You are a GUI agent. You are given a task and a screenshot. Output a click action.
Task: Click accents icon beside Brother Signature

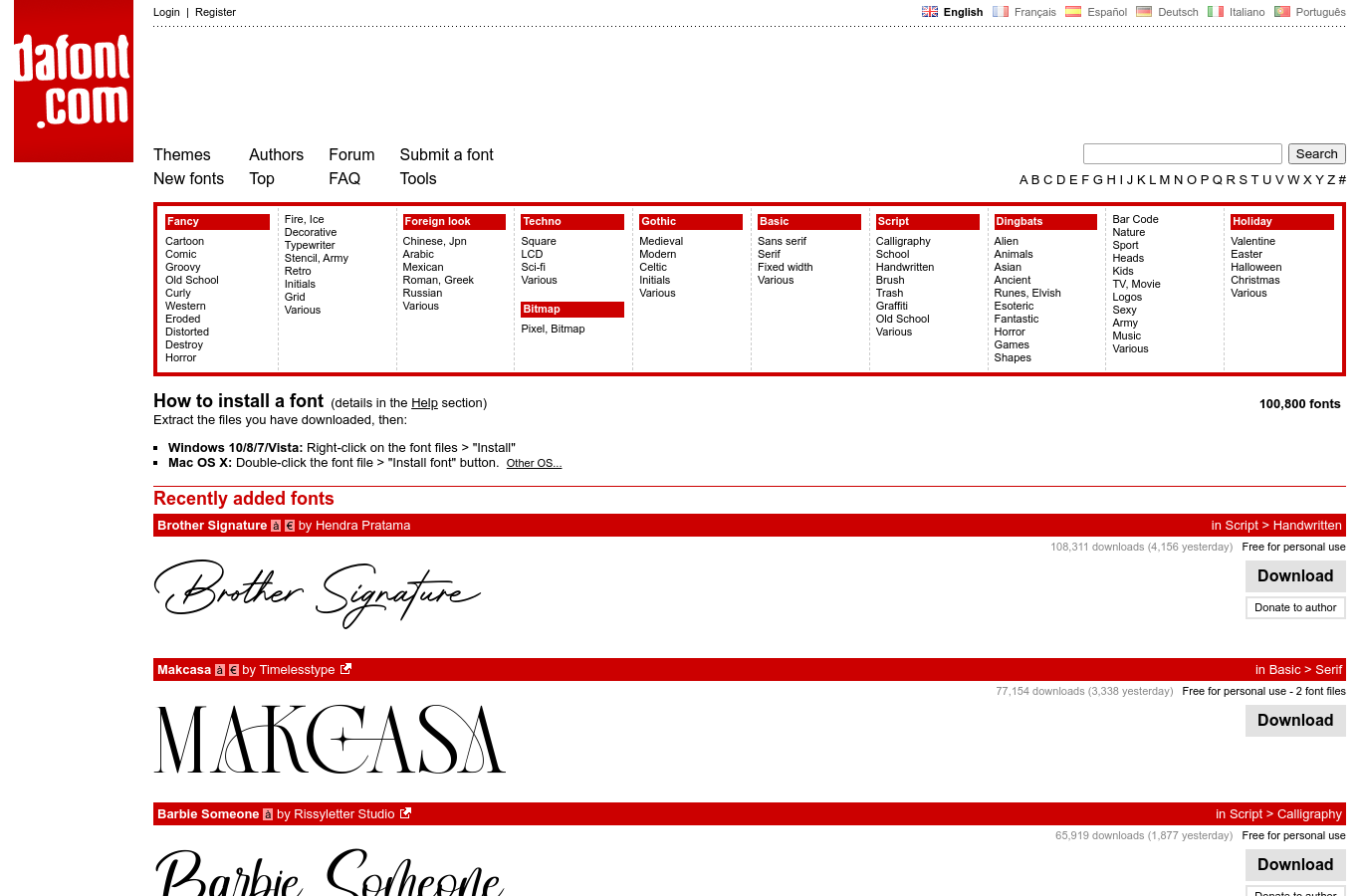(276, 526)
